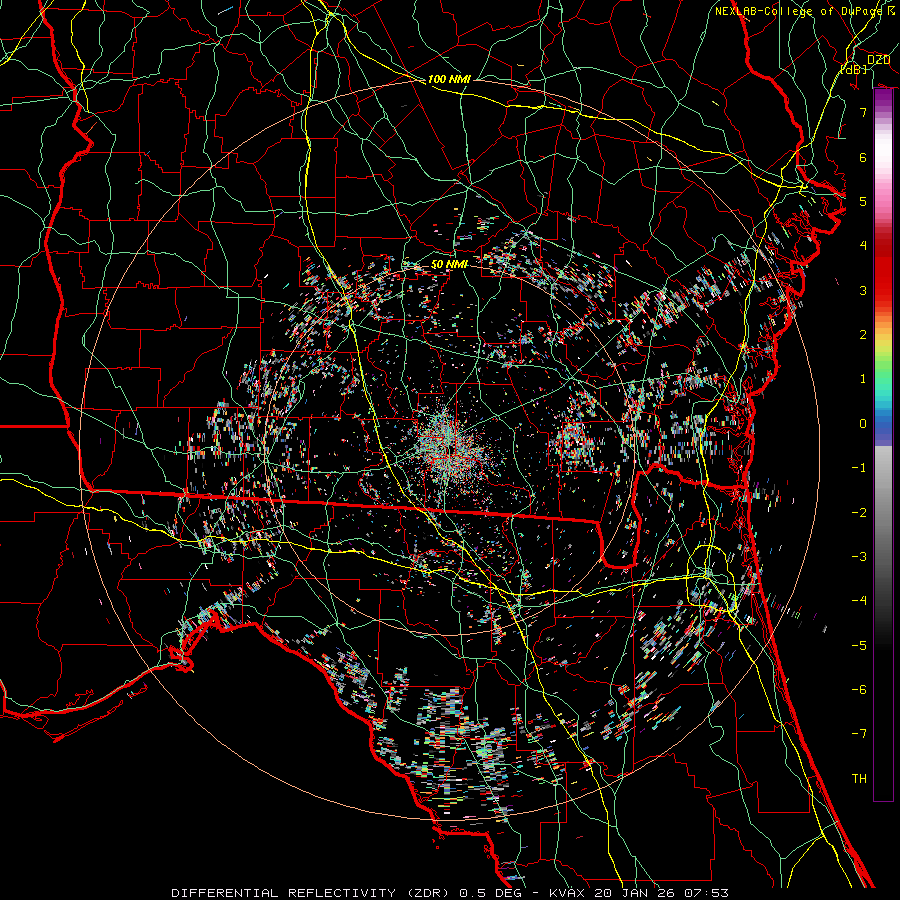Image resolution: width=900 pixels, height=900 pixels.
Task: Click the -3 value on color scale
Action: [859, 557]
